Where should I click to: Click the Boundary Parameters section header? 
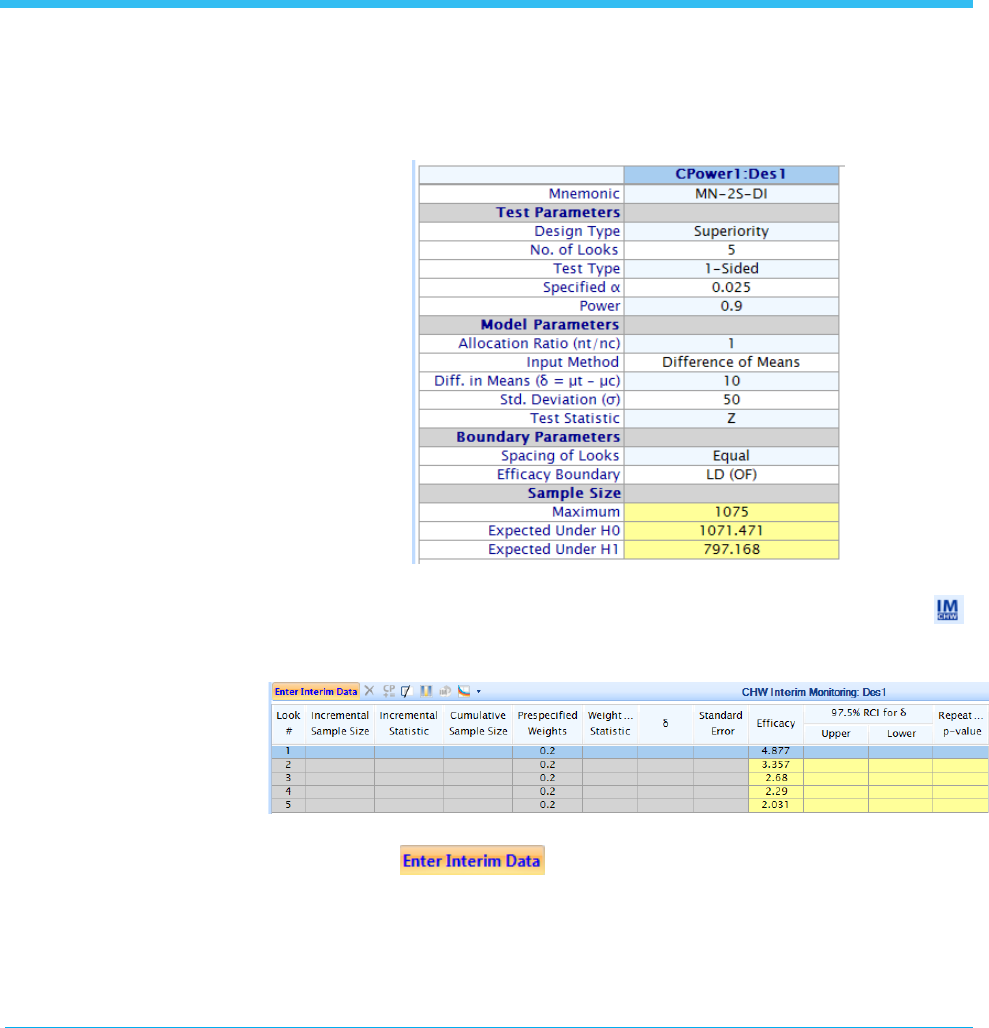(x=538, y=437)
